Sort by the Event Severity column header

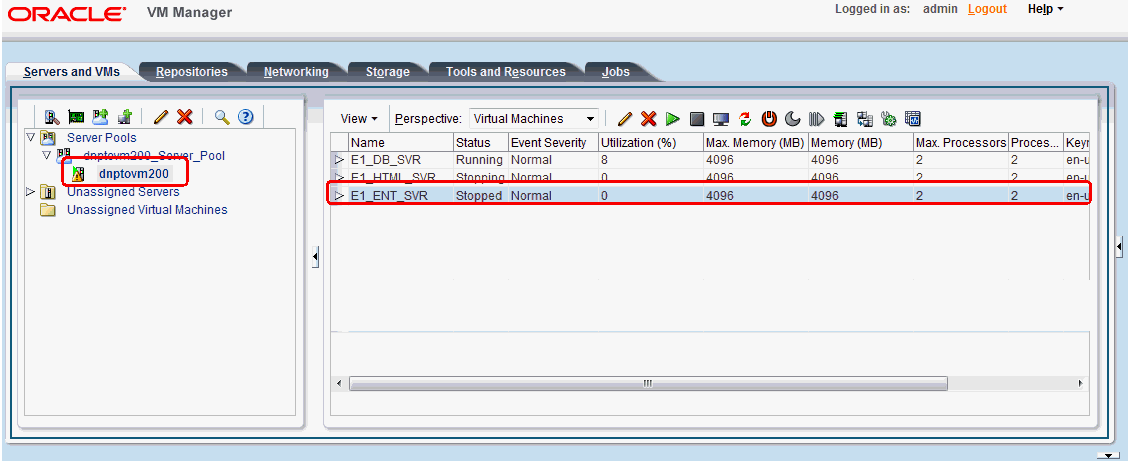553,142
